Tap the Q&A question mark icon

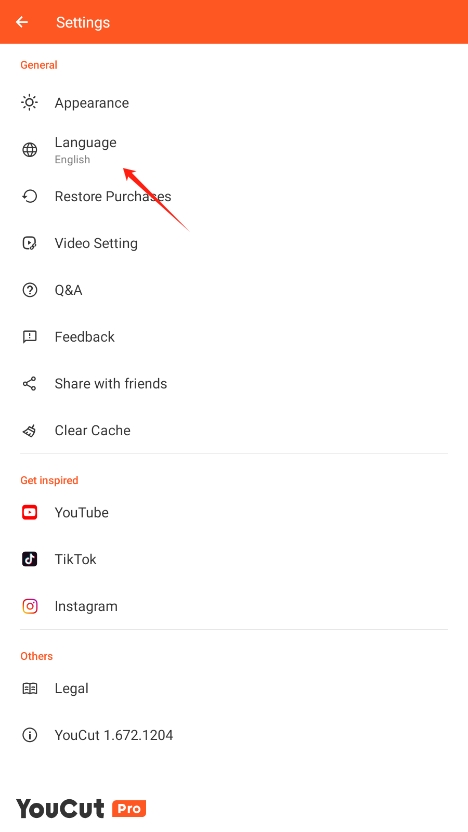[30, 290]
